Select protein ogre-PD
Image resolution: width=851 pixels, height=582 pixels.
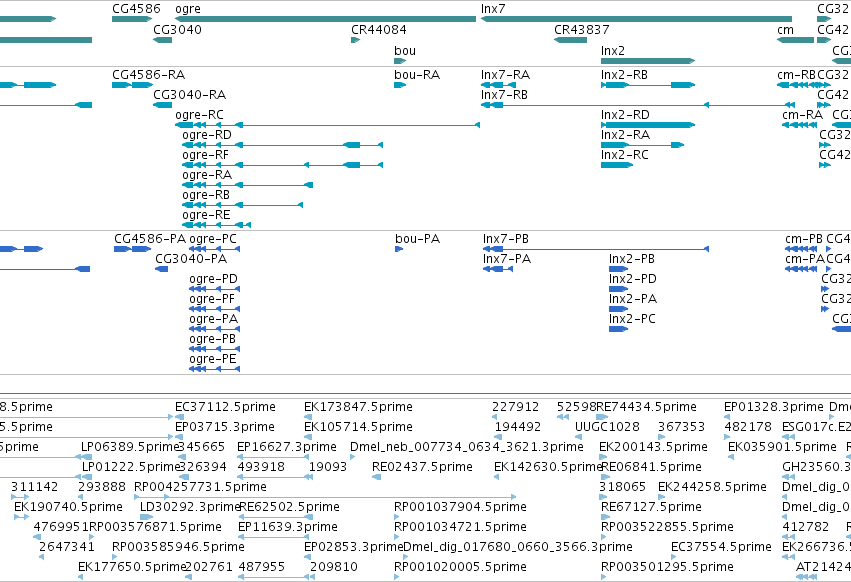[214, 289]
